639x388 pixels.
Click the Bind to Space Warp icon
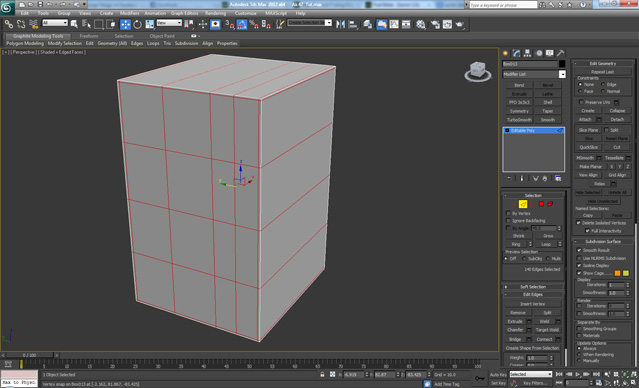[33, 24]
